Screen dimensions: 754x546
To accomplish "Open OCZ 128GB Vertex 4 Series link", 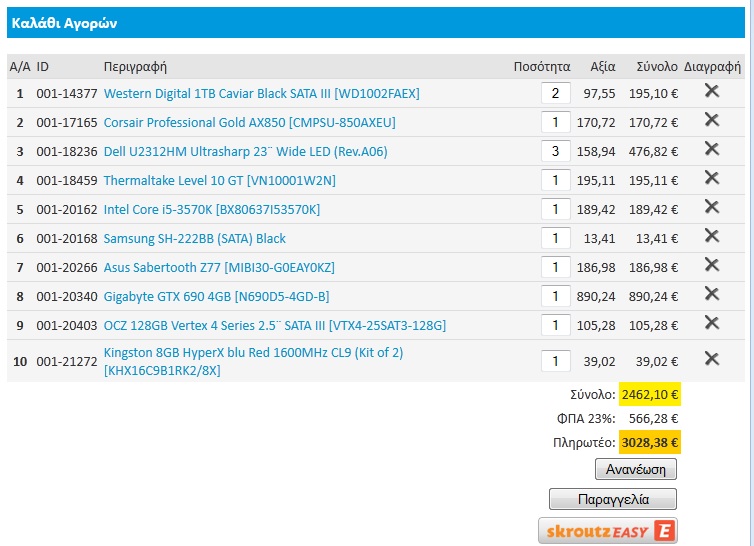I will click(x=275, y=325).
